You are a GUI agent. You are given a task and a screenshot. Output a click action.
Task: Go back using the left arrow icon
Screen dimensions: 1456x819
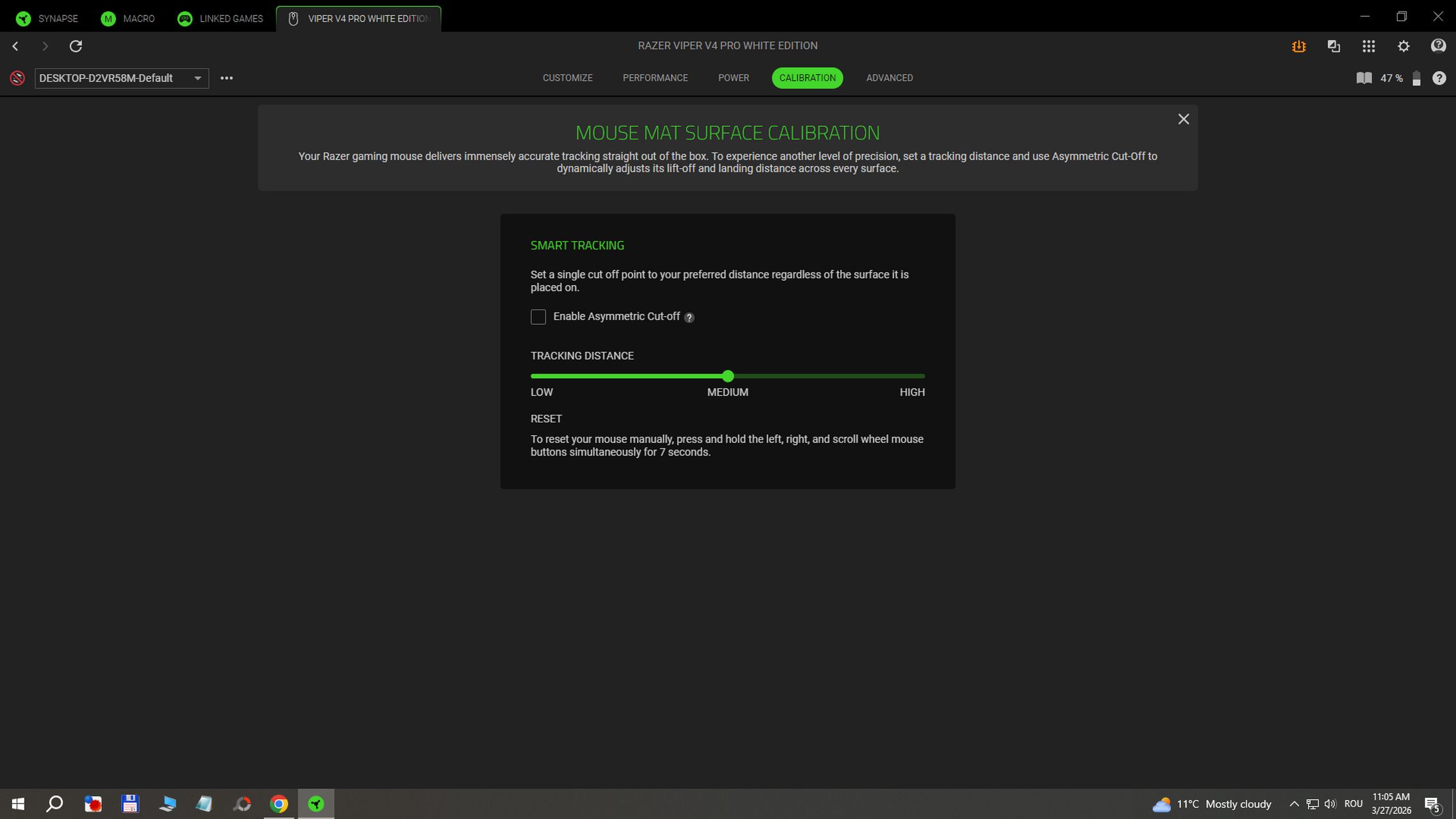[x=15, y=46]
